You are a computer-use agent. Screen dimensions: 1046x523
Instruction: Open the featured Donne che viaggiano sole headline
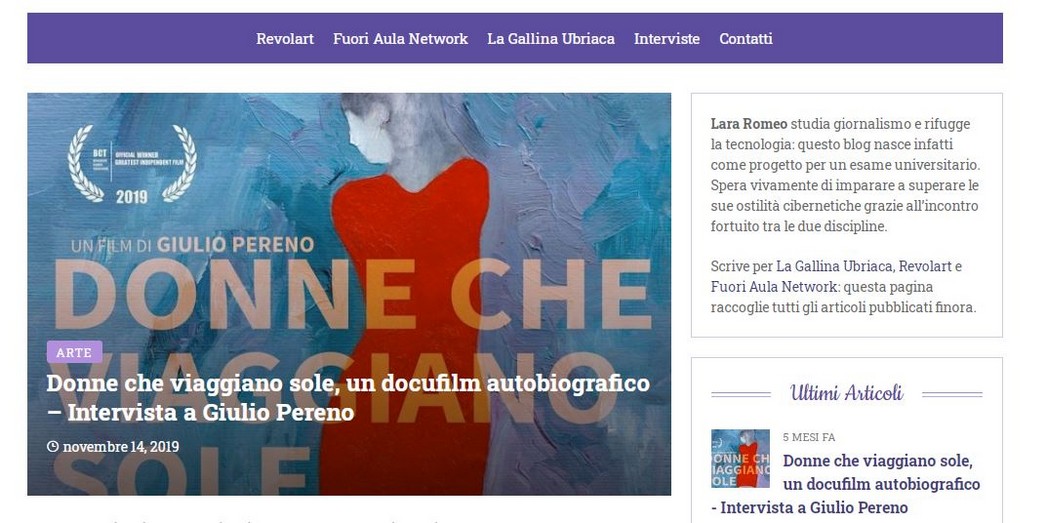pyautogui.click(x=348, y=398)
